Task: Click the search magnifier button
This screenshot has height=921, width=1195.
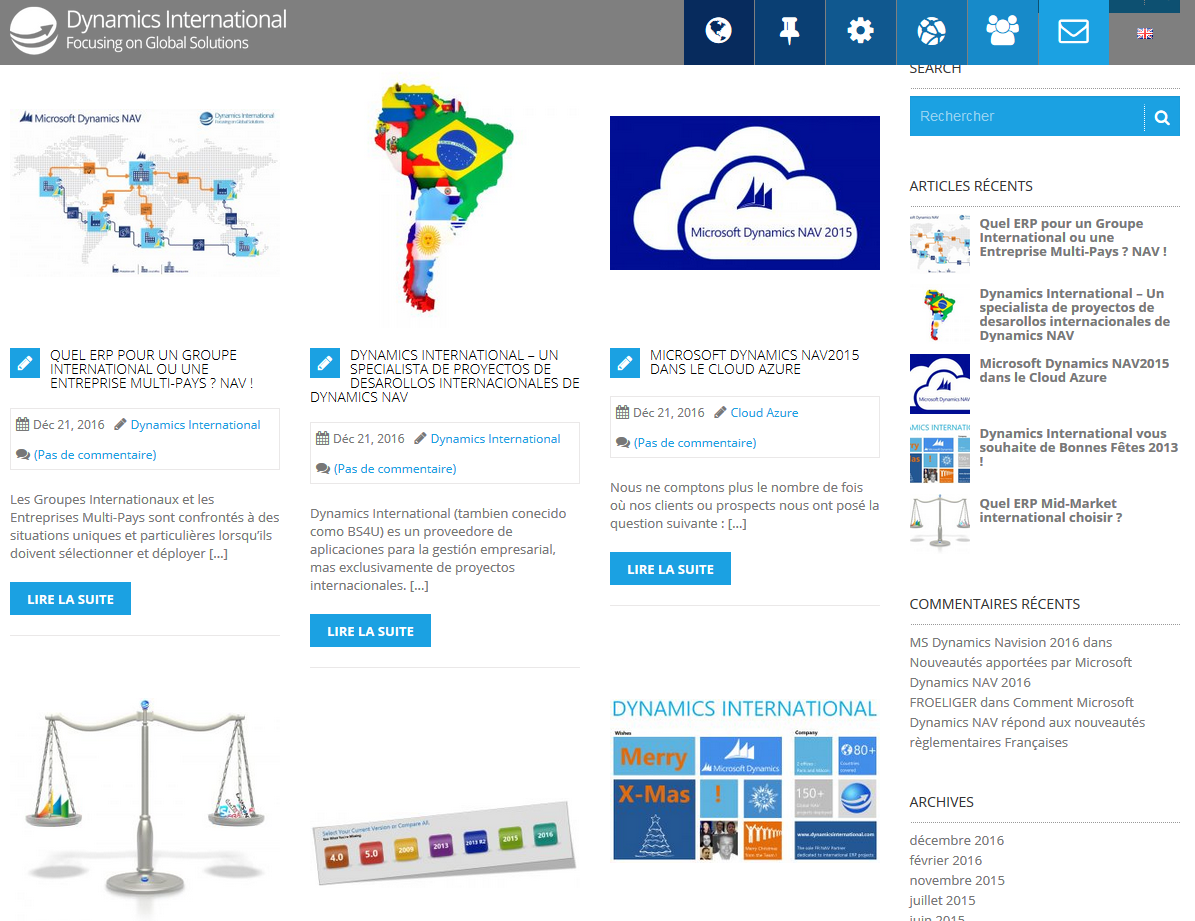Action: [1161, 117]
